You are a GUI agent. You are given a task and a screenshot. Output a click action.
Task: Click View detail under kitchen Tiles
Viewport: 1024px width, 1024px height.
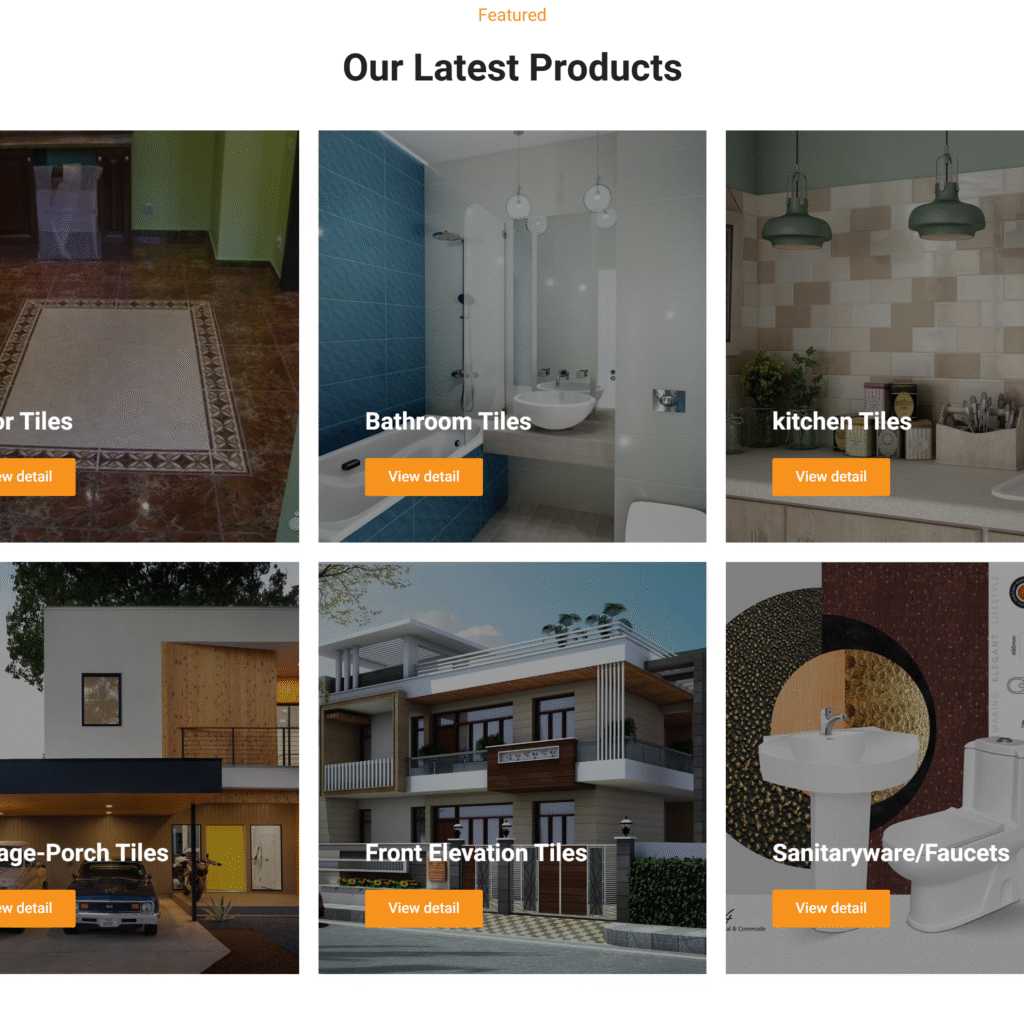coord(831,477)
